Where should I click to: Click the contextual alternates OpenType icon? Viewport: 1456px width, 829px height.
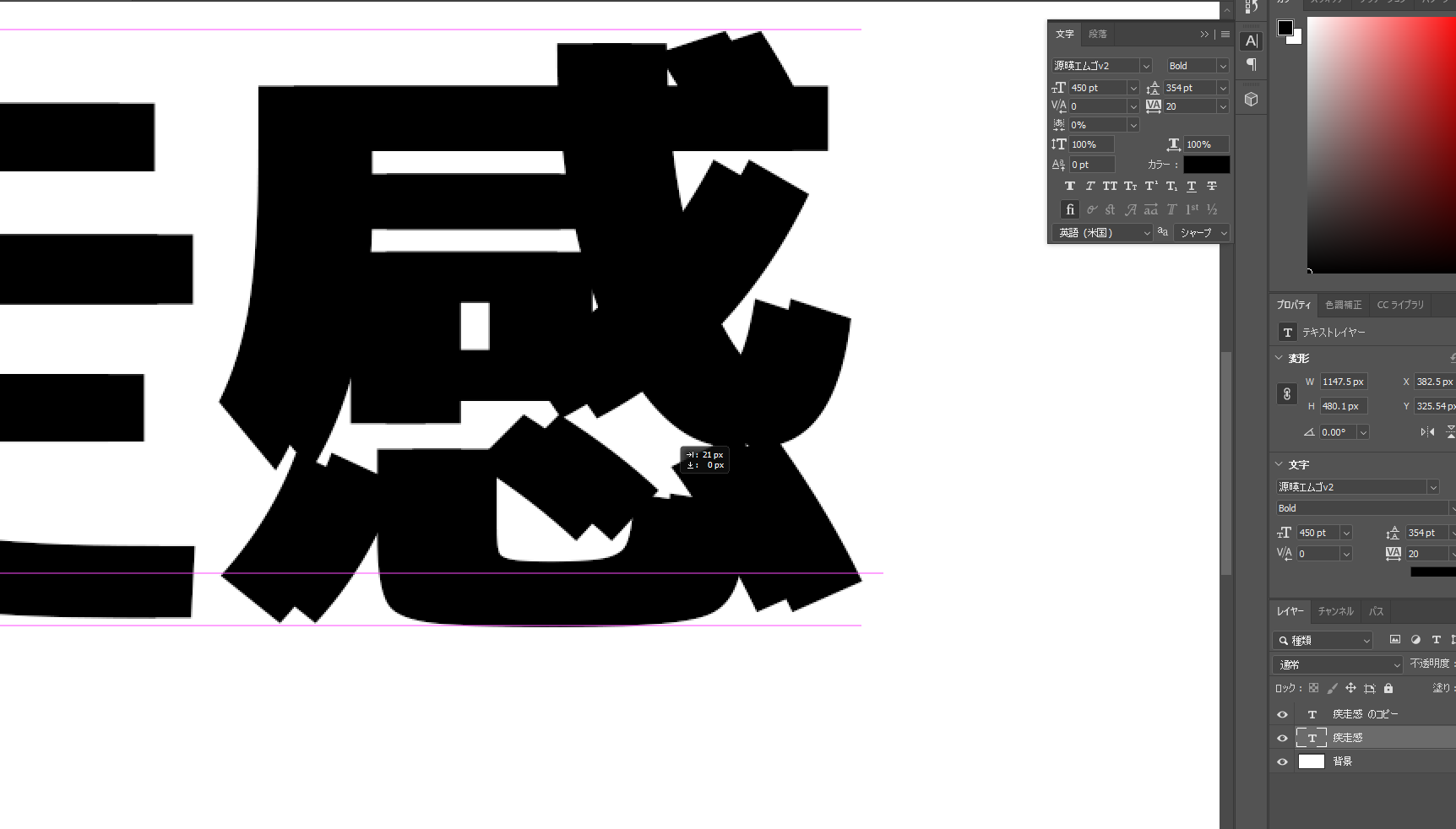click(x=1091, y=209)
